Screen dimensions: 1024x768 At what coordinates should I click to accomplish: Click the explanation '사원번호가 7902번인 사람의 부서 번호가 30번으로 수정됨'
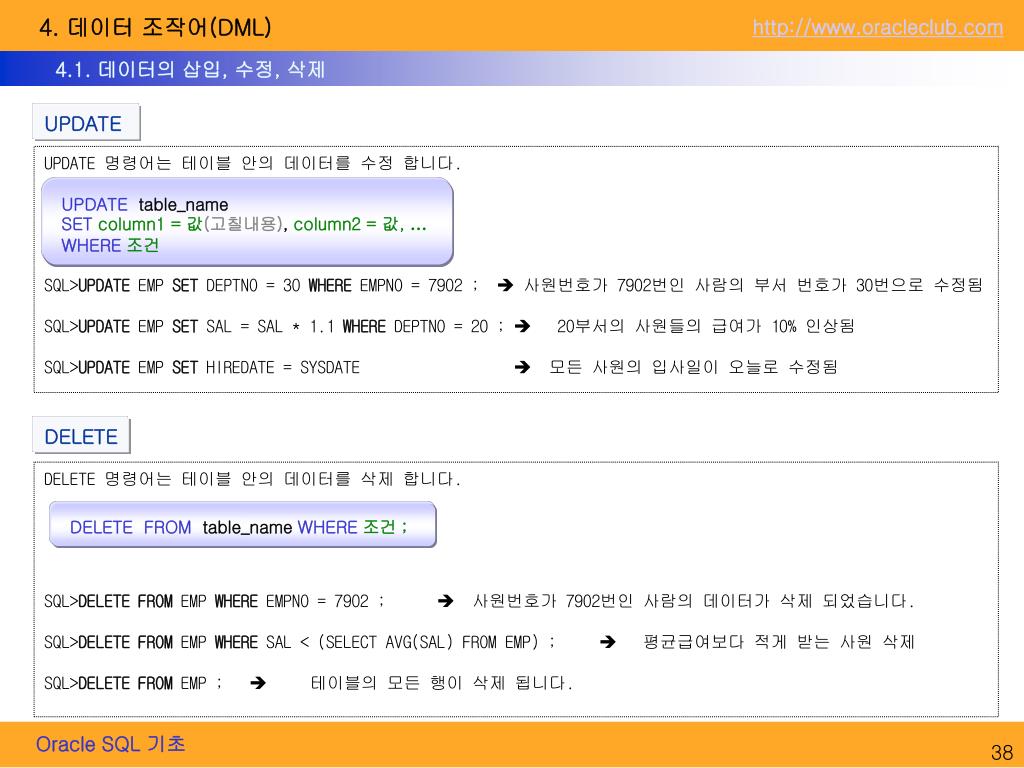click(x=753, y=285)
